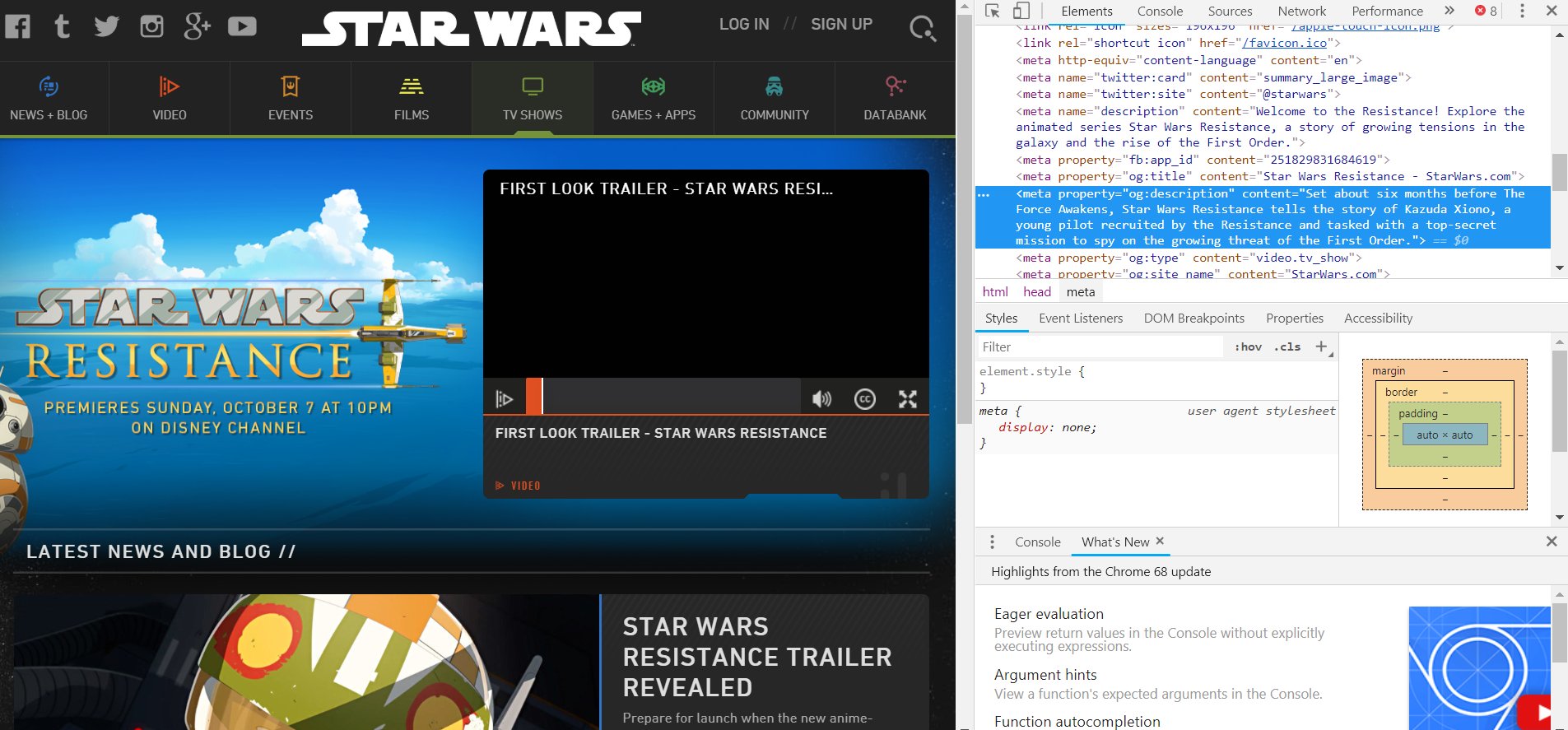Click the VIDEO category tag
The height and width of the screenshot is (730, 1568).
(518, 486)
